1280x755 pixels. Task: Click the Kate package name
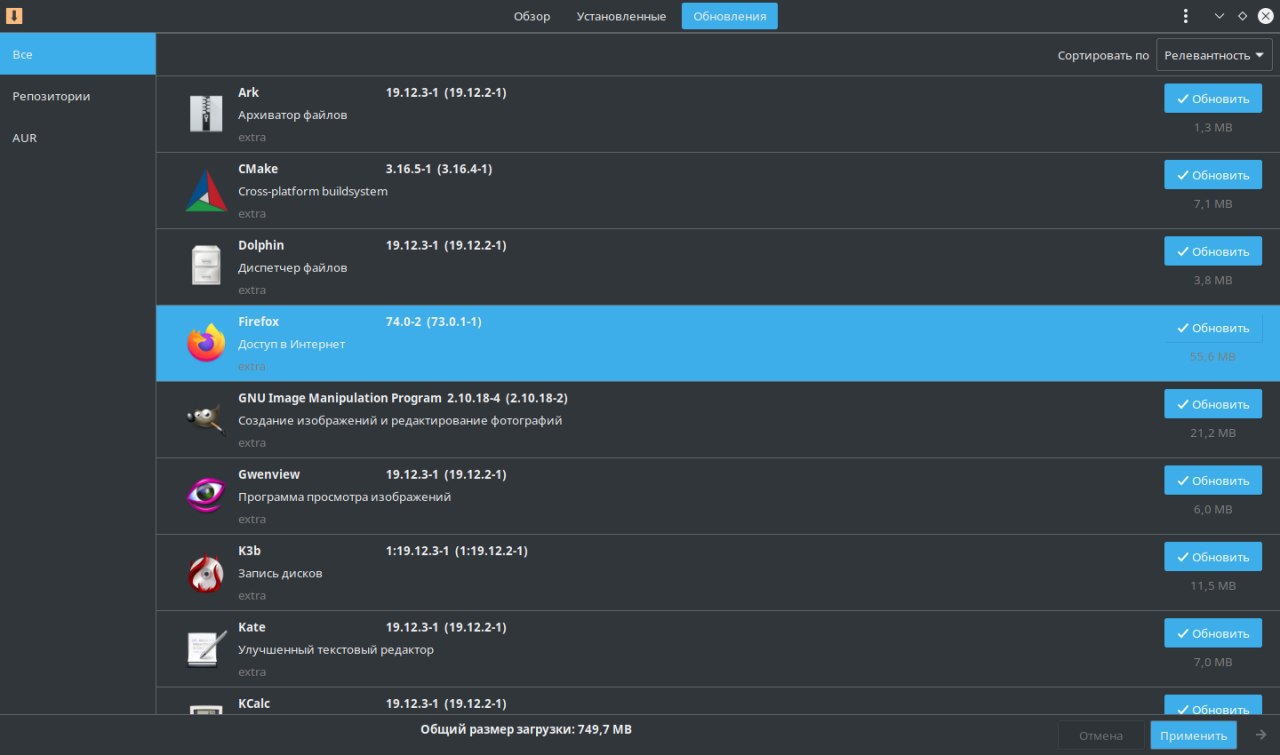252,627
